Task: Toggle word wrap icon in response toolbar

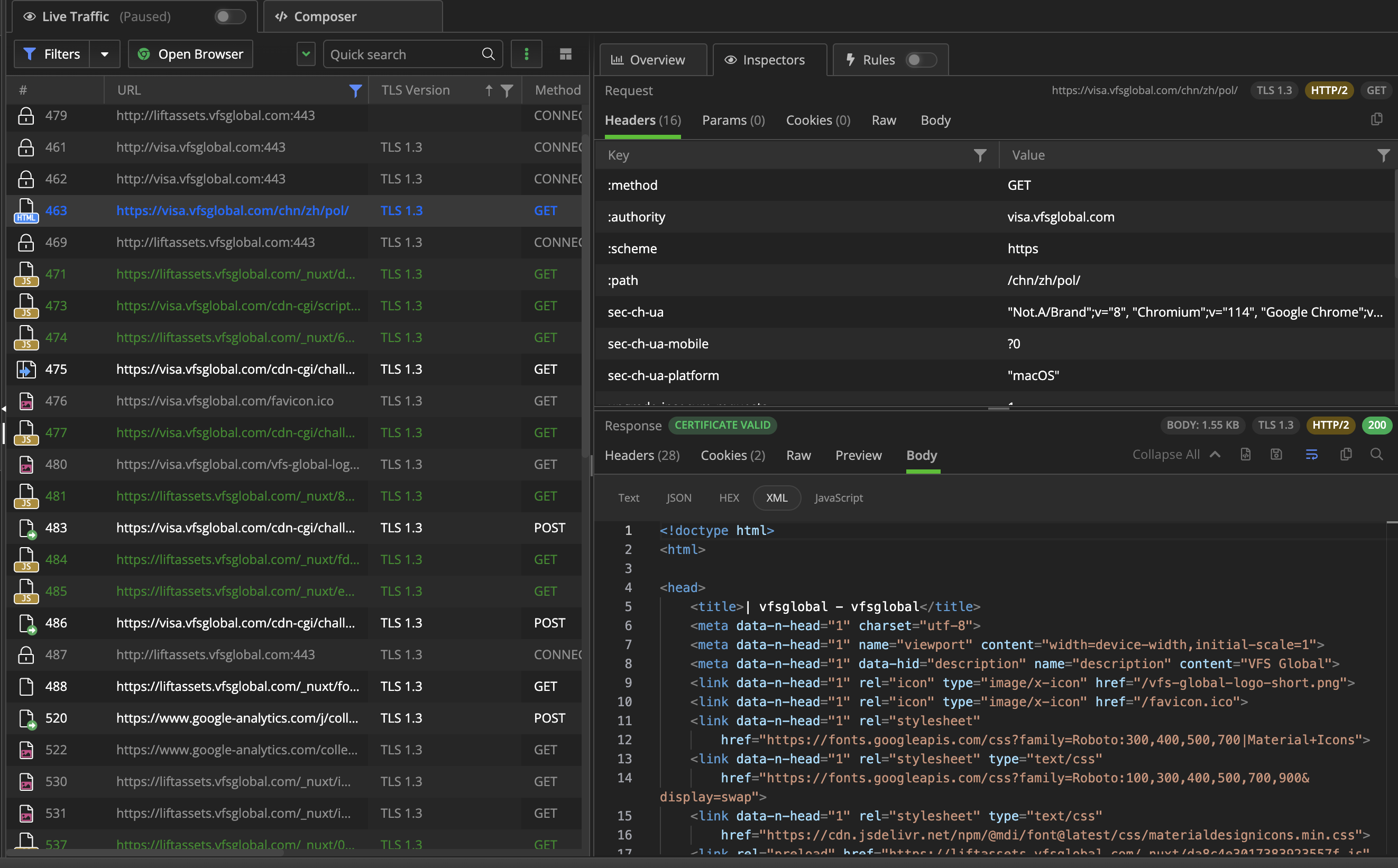Action: pyautogui.click(x=1311, y=455)
